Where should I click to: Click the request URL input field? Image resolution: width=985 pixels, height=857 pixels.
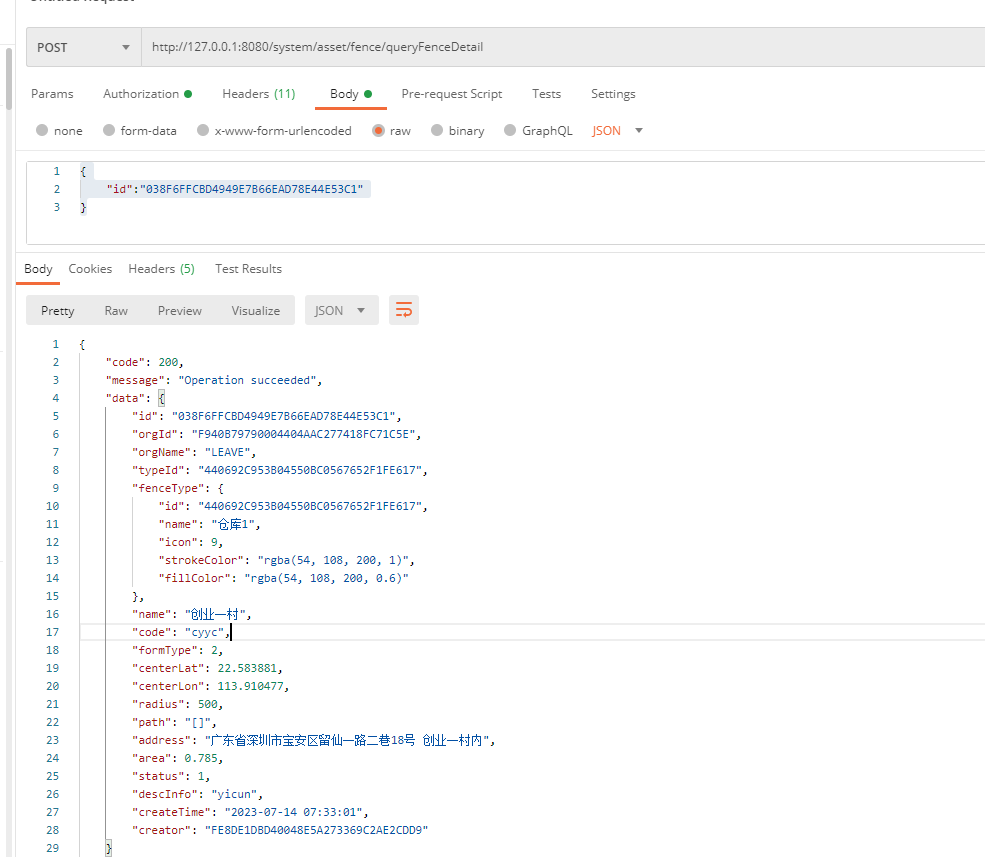pos(560,47)
